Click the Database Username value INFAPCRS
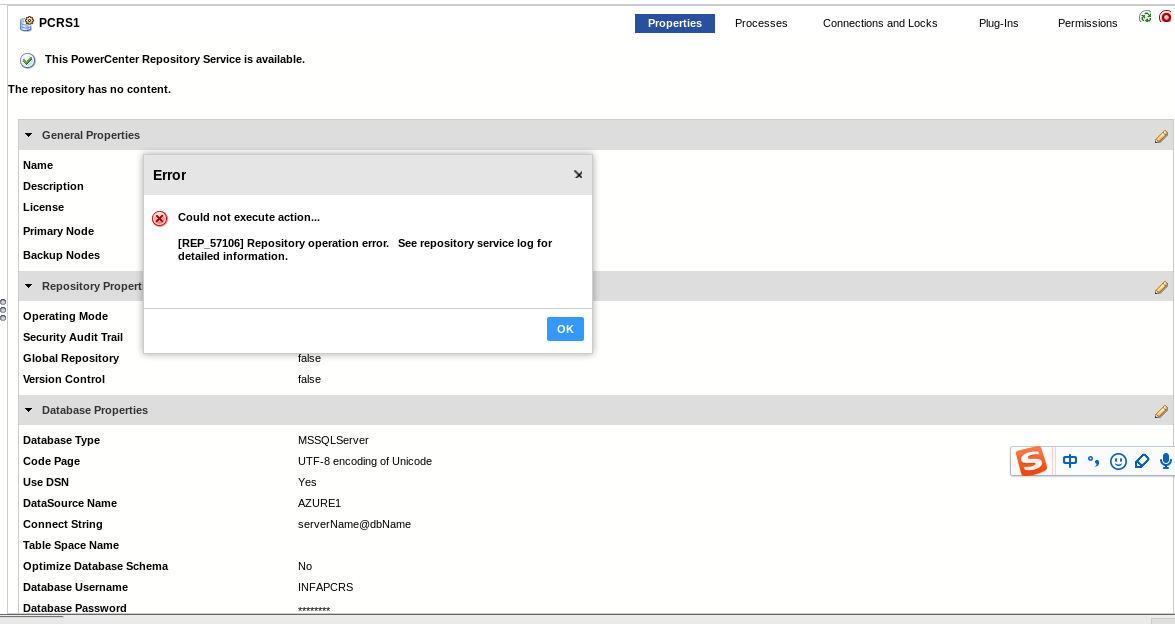The width and height of the screenshot is (1175, 624). point(325,587)
